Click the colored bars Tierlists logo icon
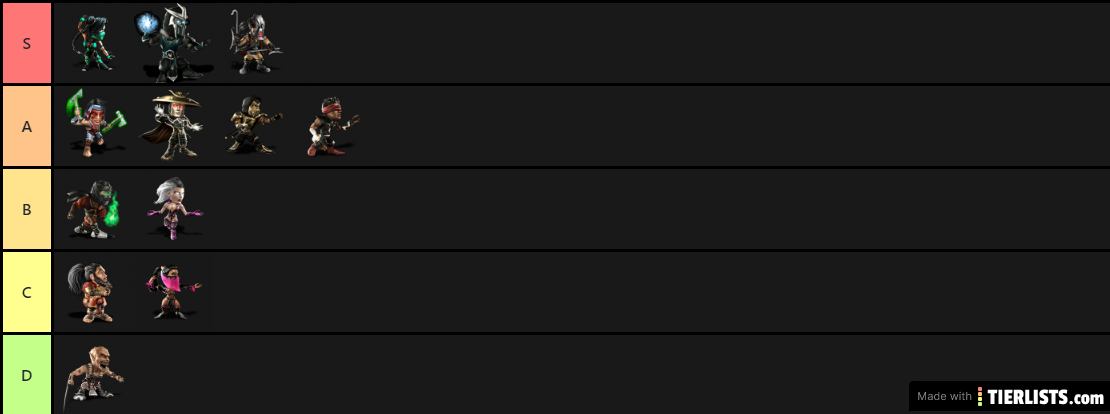The height and width of the screenshot is (414, 1110). (980, 396)
